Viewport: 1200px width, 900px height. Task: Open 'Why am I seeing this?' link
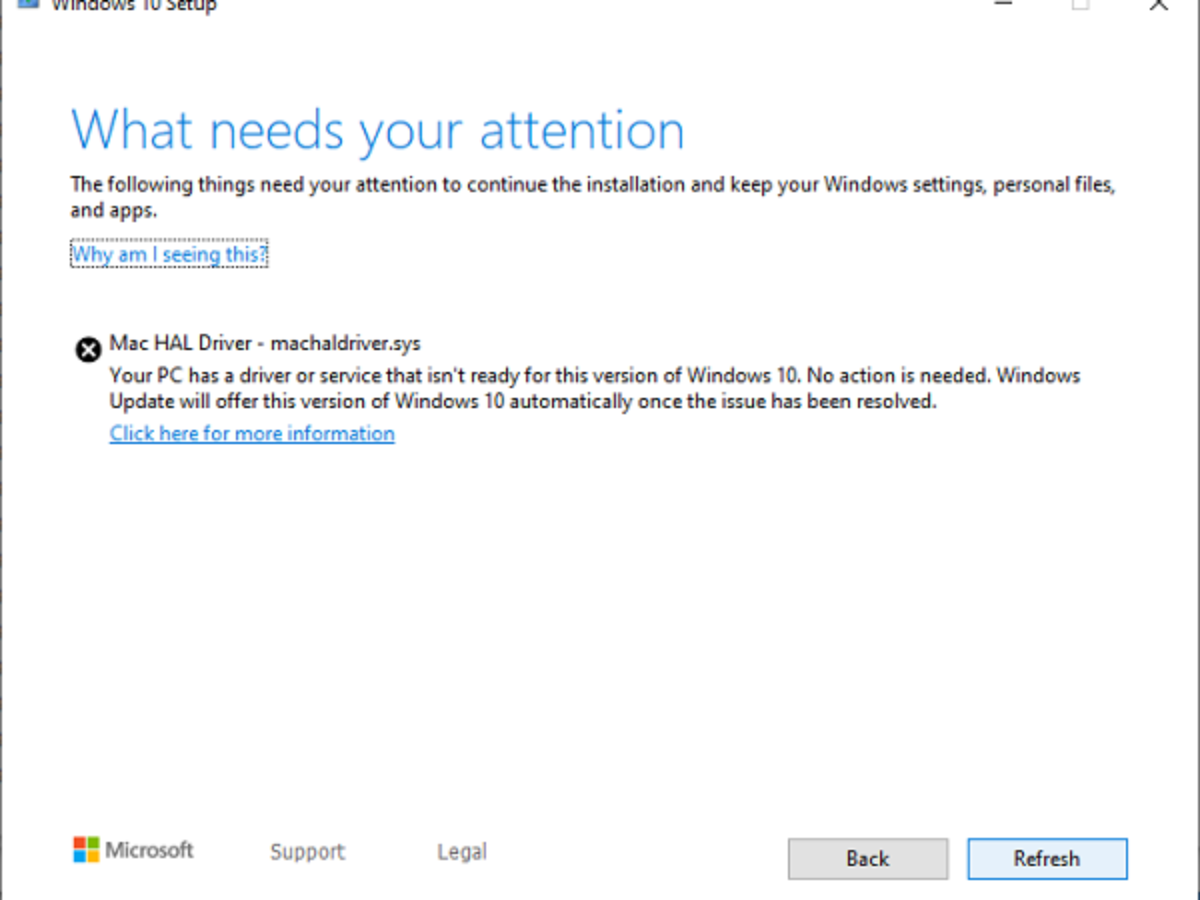click(x=169, y=254)
